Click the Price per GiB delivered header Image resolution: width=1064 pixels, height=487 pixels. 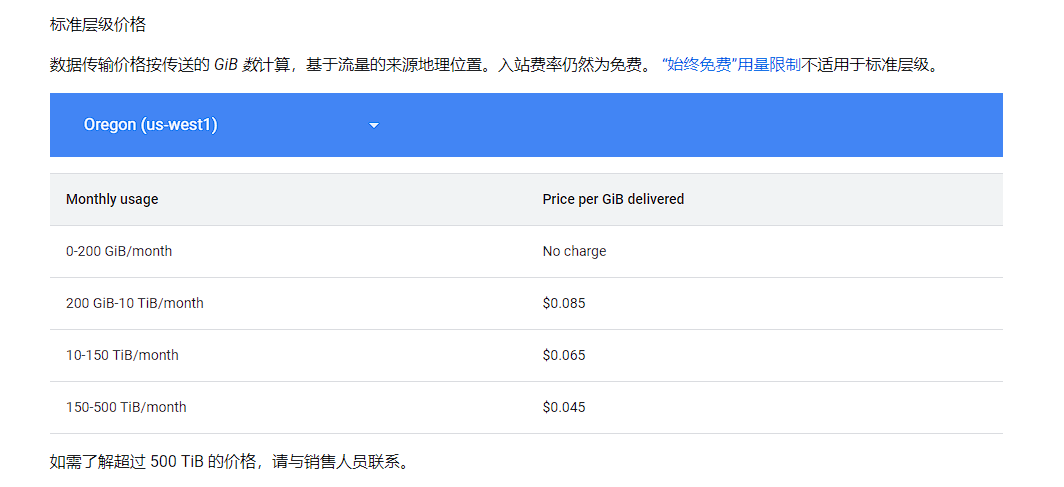point(613,199)
